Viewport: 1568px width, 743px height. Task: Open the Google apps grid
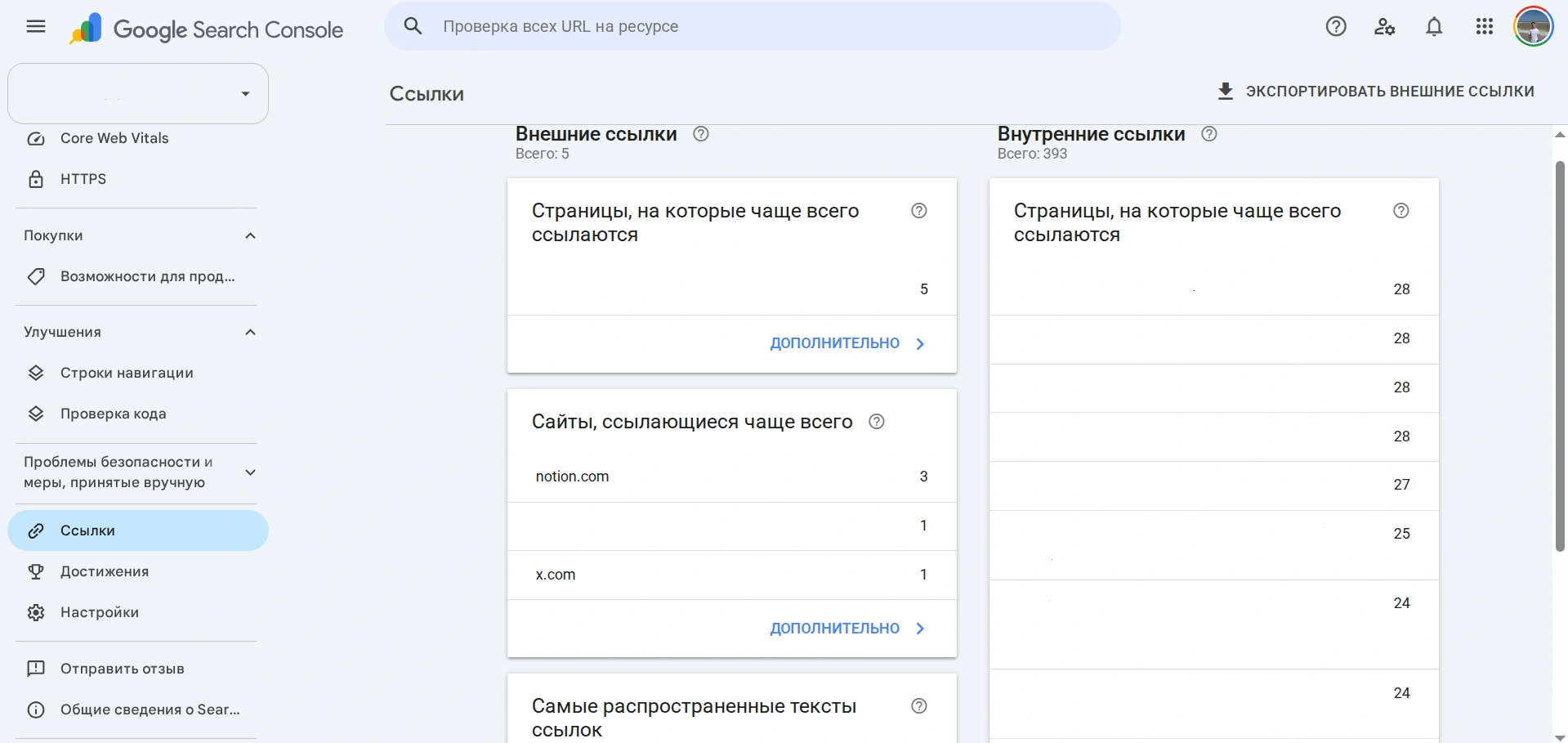[x=1485, y=27]
